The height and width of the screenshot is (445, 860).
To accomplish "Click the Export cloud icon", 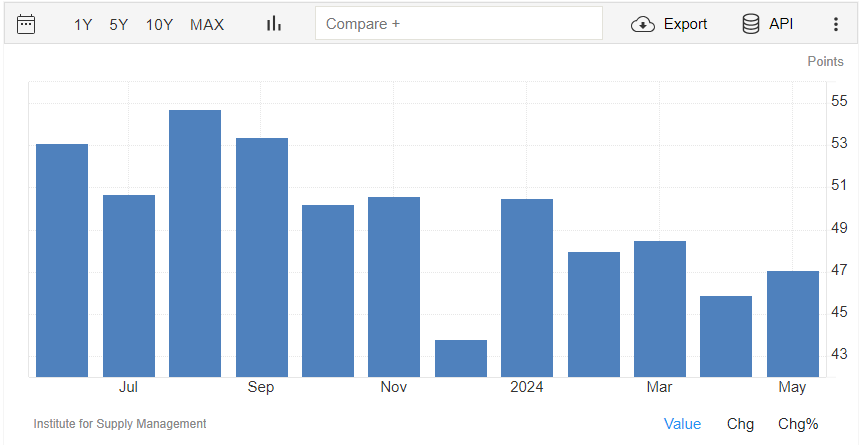I will [x=643, y=24].
